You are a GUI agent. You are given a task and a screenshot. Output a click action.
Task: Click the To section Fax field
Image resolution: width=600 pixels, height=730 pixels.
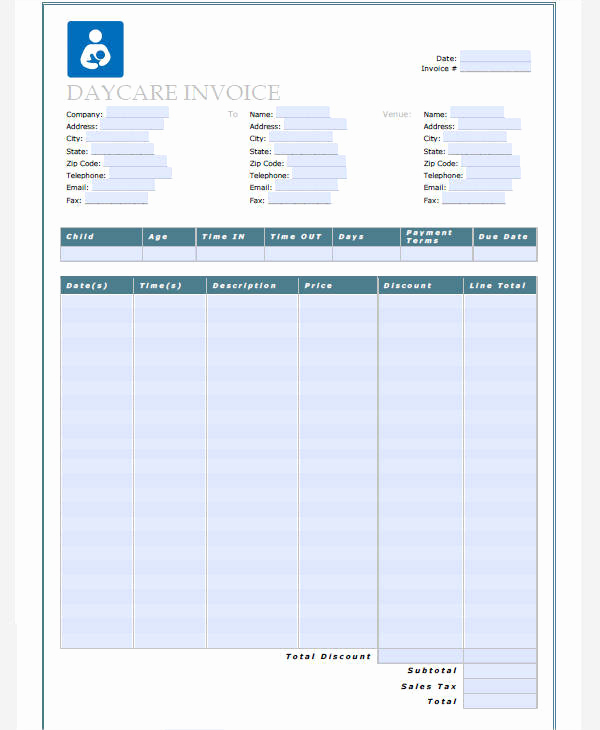tap(299, 198)
